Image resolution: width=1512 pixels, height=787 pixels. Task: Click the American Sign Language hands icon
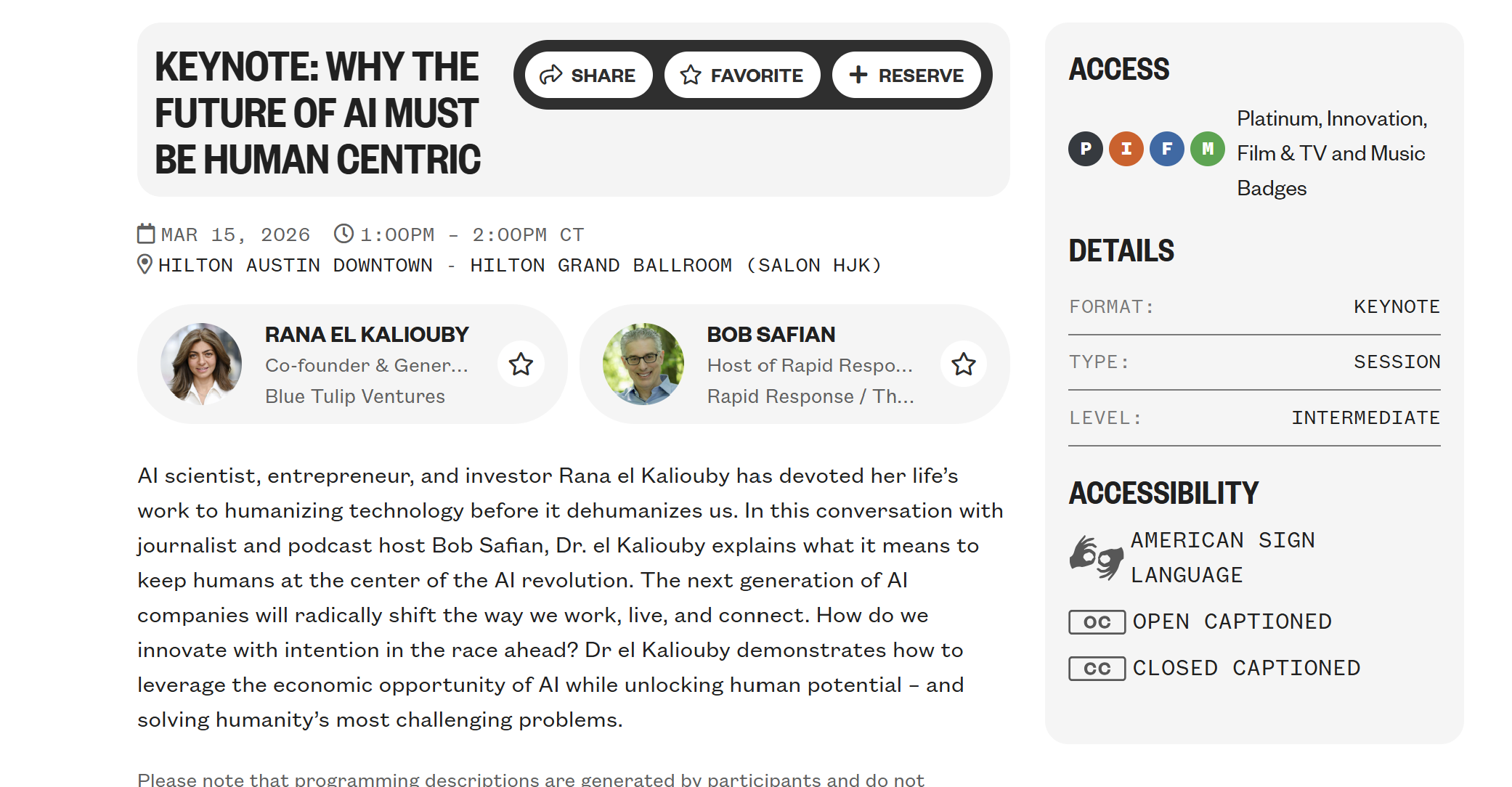(1096, 558)
